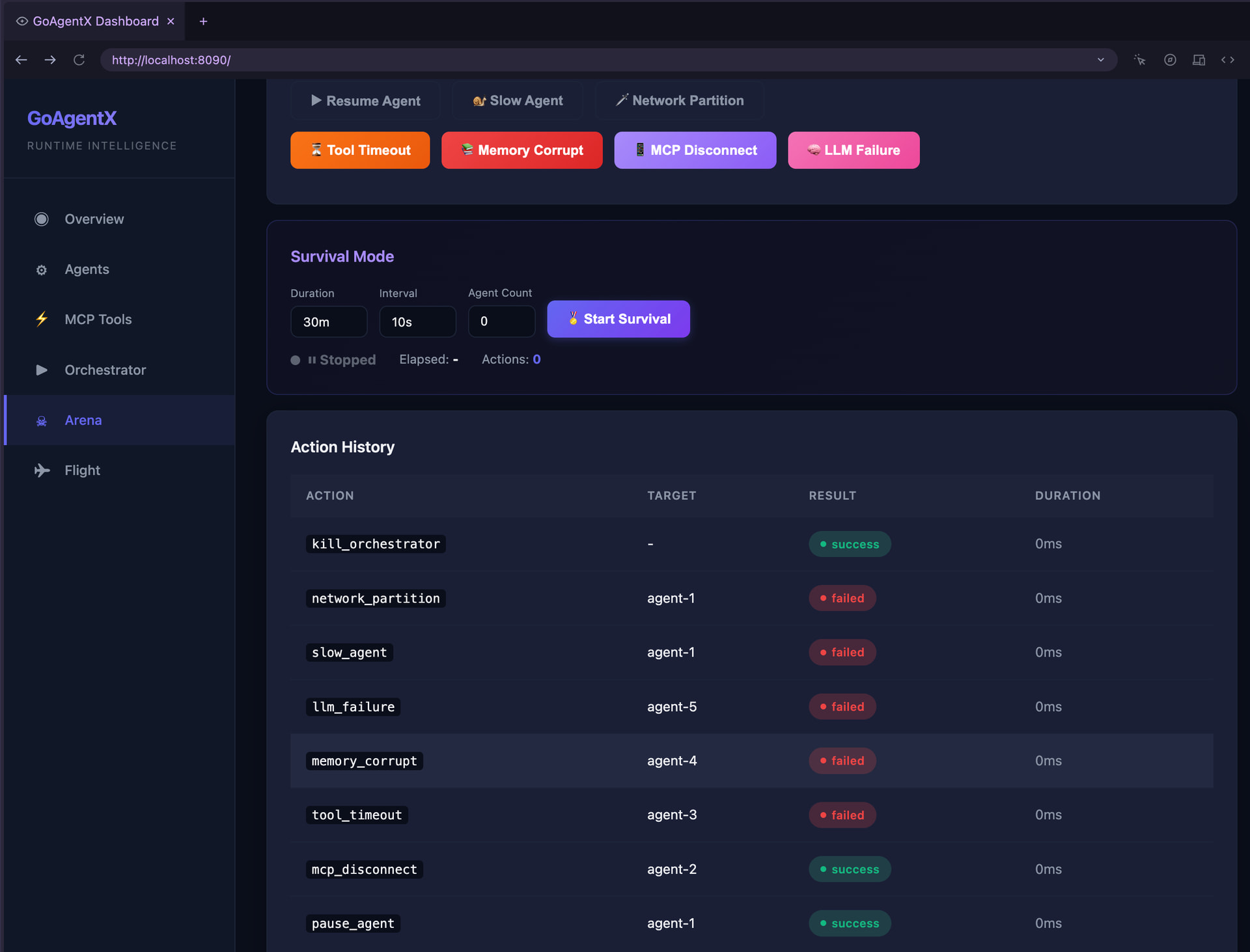Select the tool_timeout action cell
The image size is (1250, 952).
(x=357, y=815)
